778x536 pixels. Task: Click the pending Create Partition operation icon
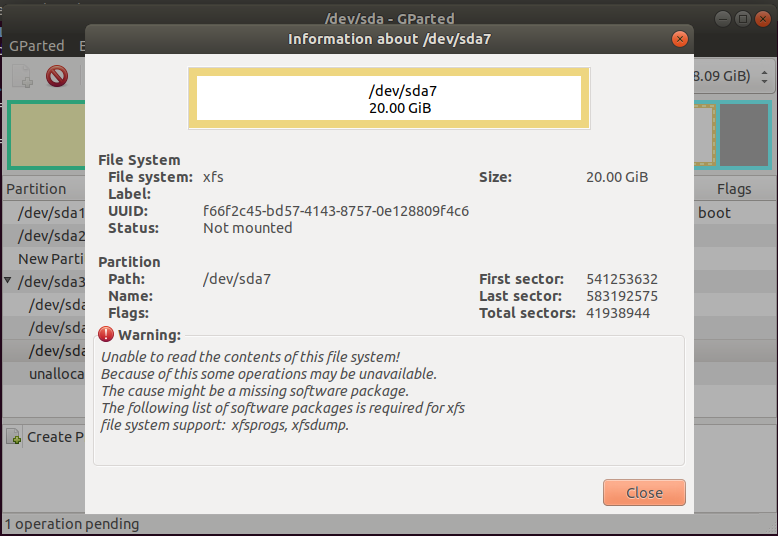[14, 437]
